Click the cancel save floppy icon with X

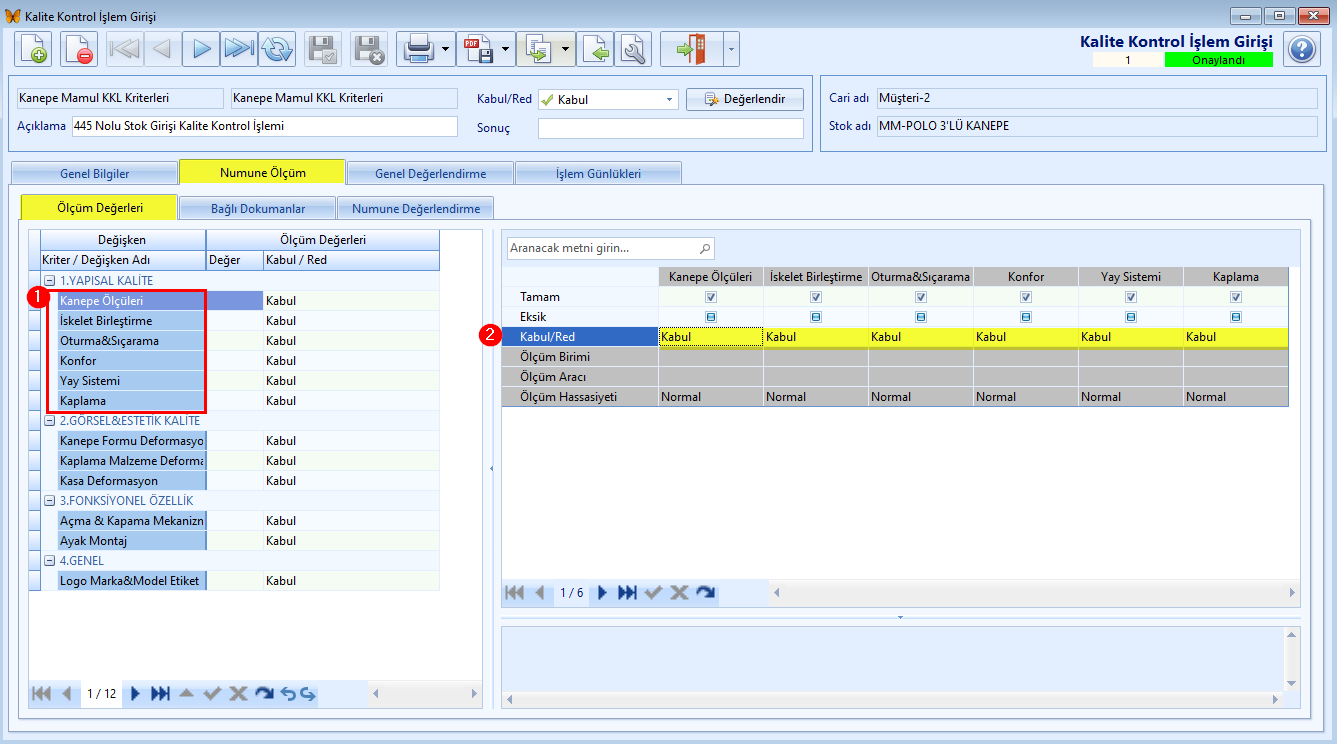[369, 48]
